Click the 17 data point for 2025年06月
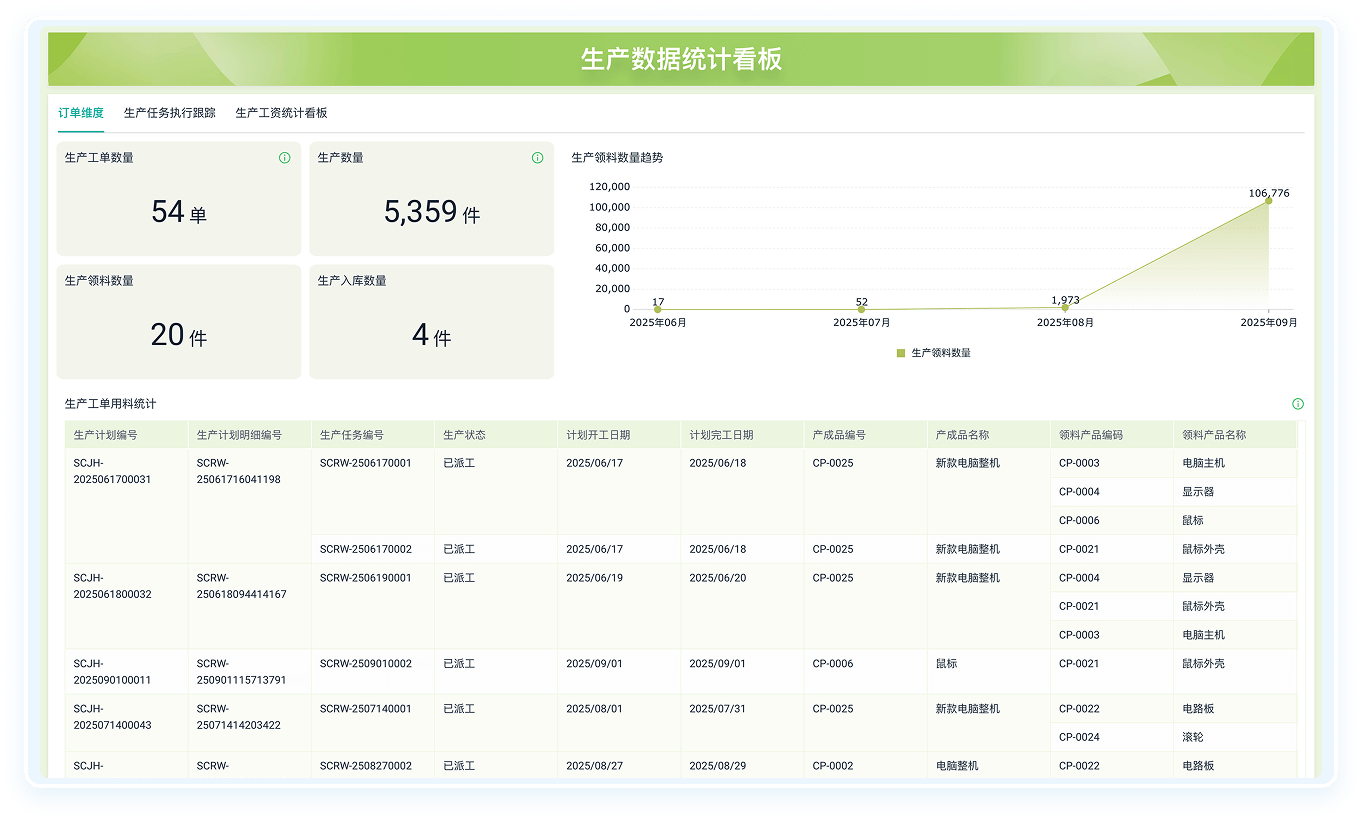This screenshot has height=820, width=1362. (x=657, y=309)
